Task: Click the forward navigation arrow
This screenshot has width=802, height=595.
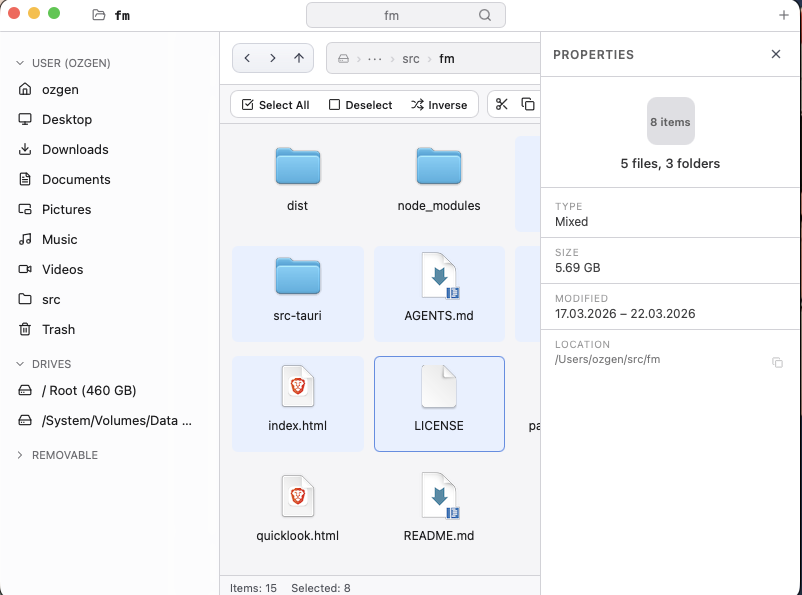Action: click(x=272, y=58)
